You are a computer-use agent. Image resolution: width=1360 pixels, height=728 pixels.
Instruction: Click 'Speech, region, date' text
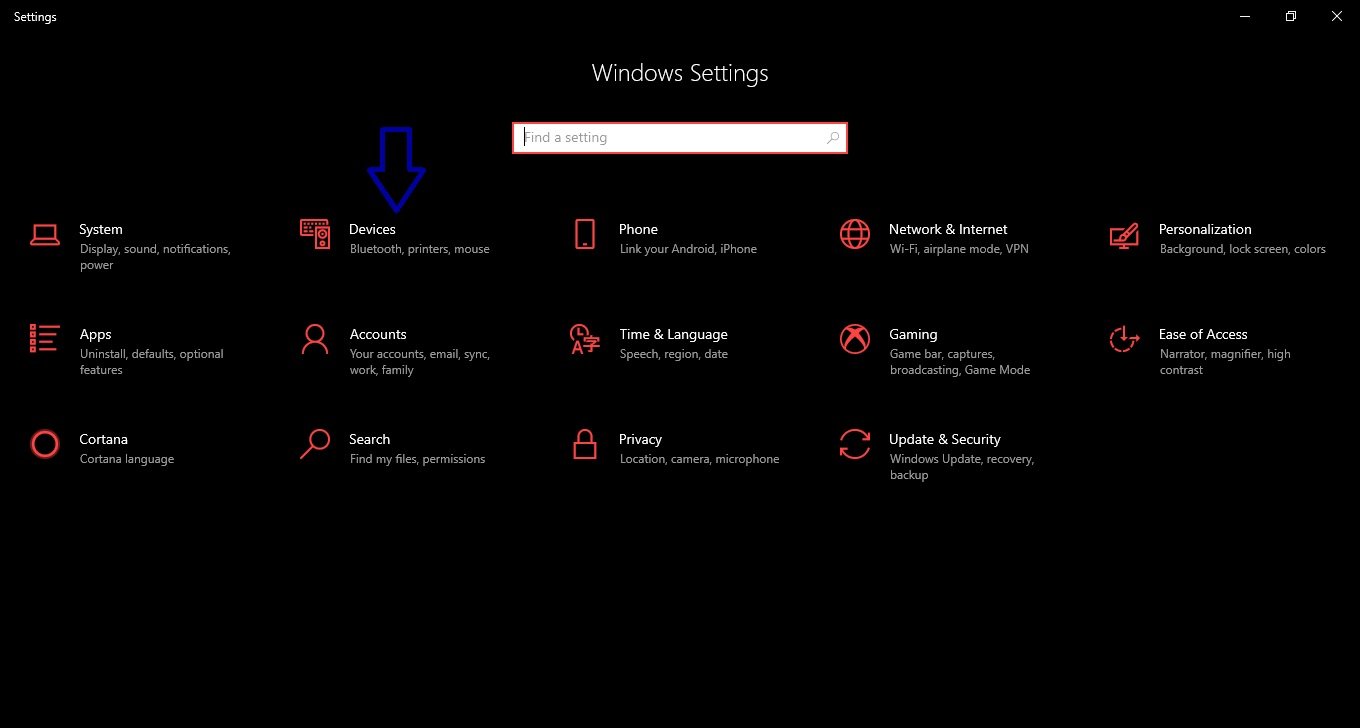click(x=673, y=354)
